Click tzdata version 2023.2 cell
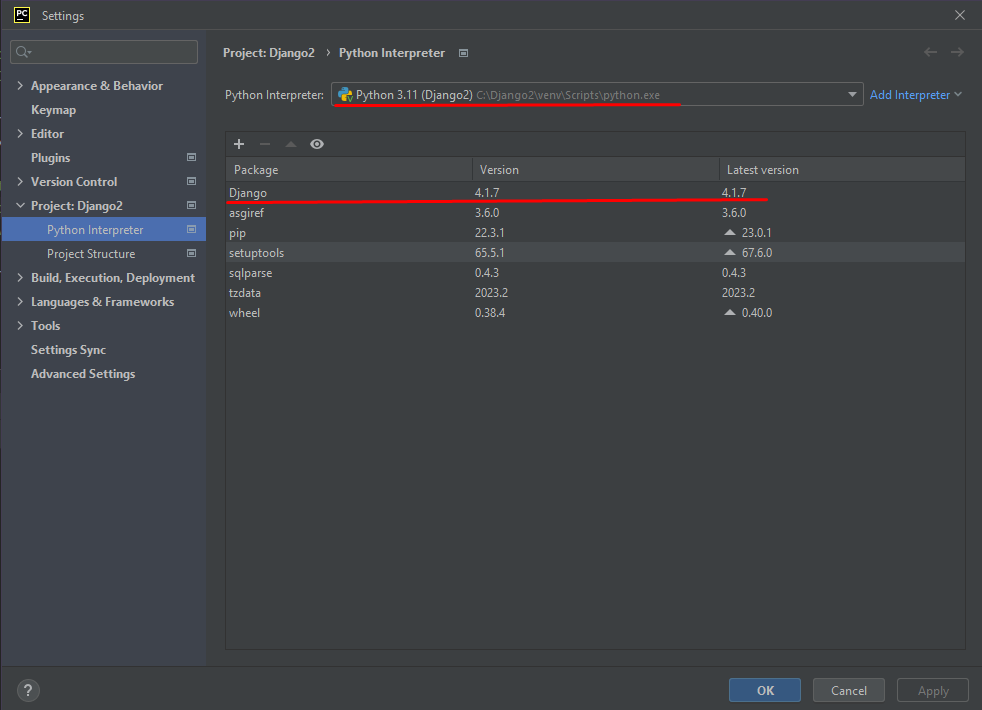This screenshot has width=982, height=710. pos(492,293)
